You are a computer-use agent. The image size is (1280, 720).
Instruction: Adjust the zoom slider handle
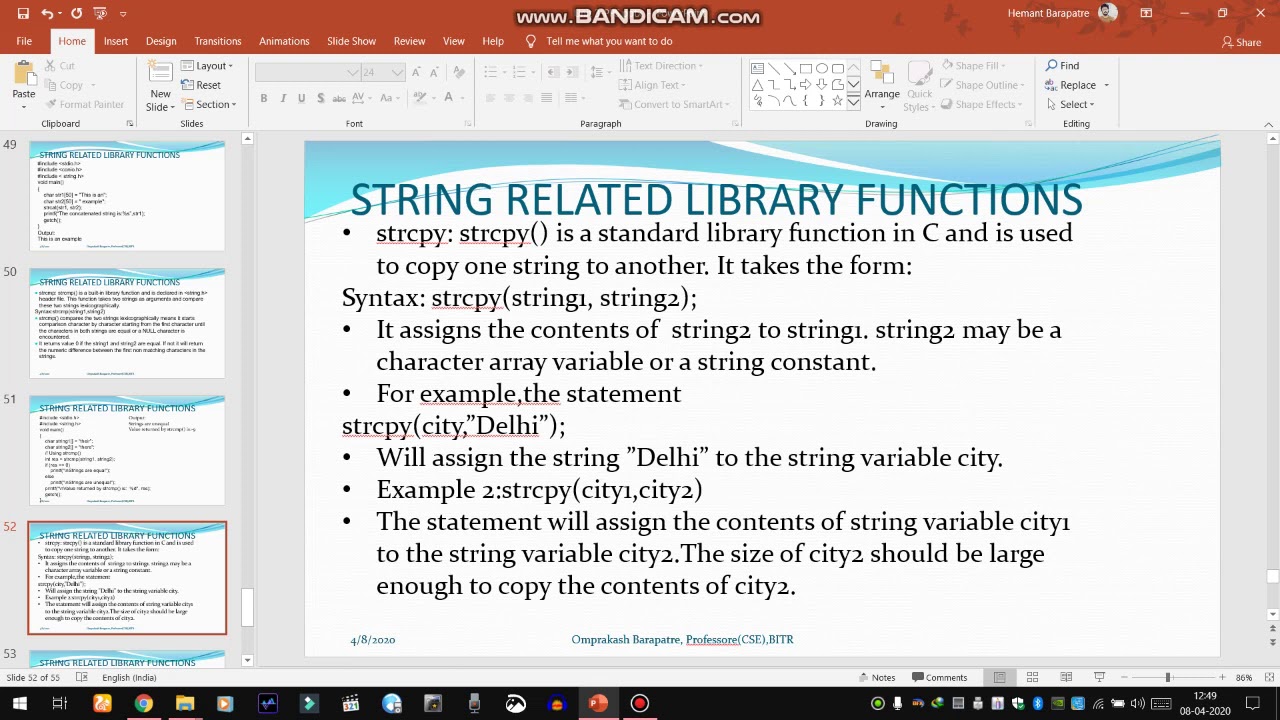[x=1167, y=677]
